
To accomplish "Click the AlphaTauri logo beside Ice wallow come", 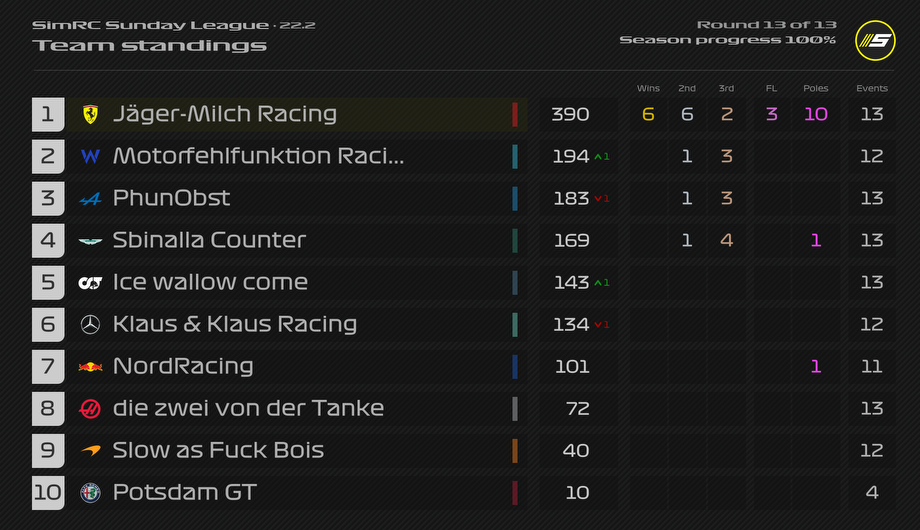I will tap(90, 283).
